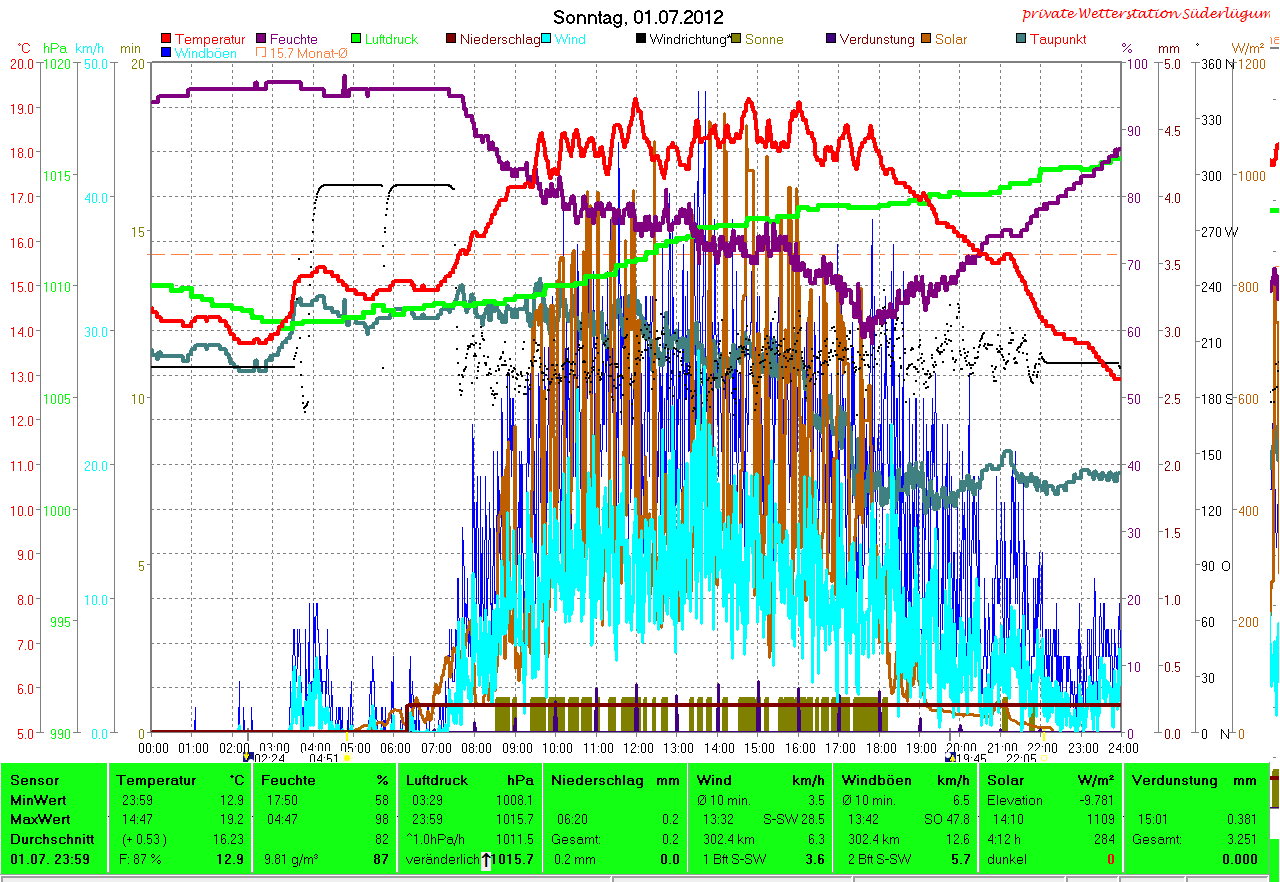Click the orange Solar legend swatch
Screen dimensions: 1280x882
coord(927,40)
